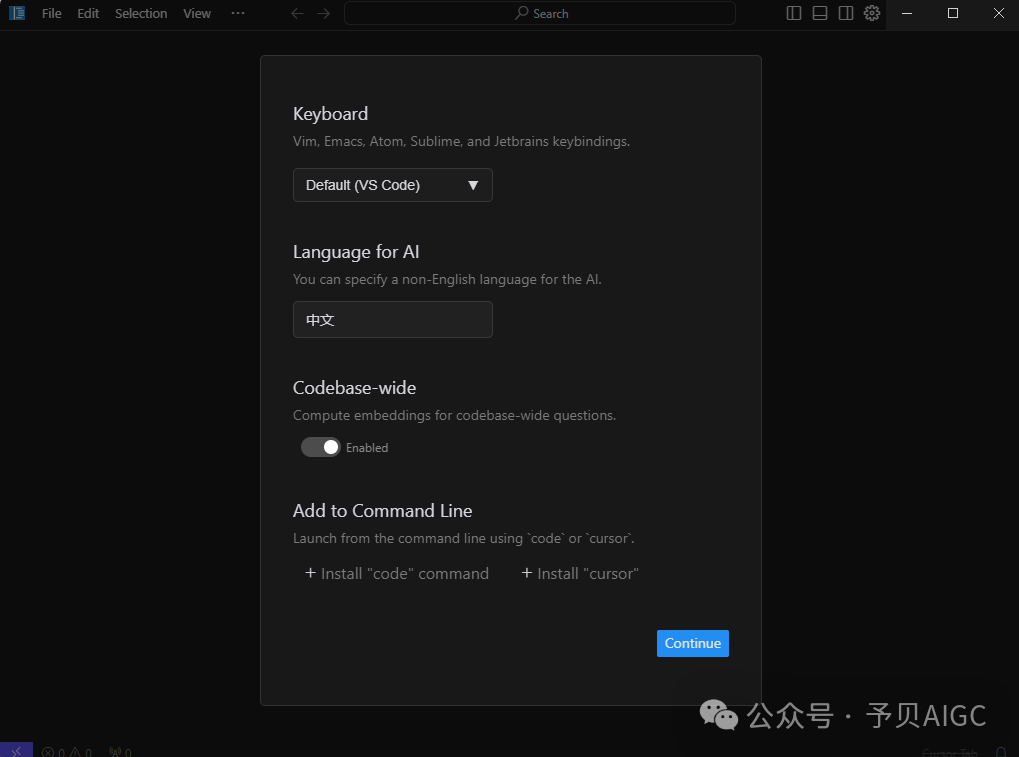Minimize the Cursor window
Screen dimensions: 1019x757
[x=907, y=13]
